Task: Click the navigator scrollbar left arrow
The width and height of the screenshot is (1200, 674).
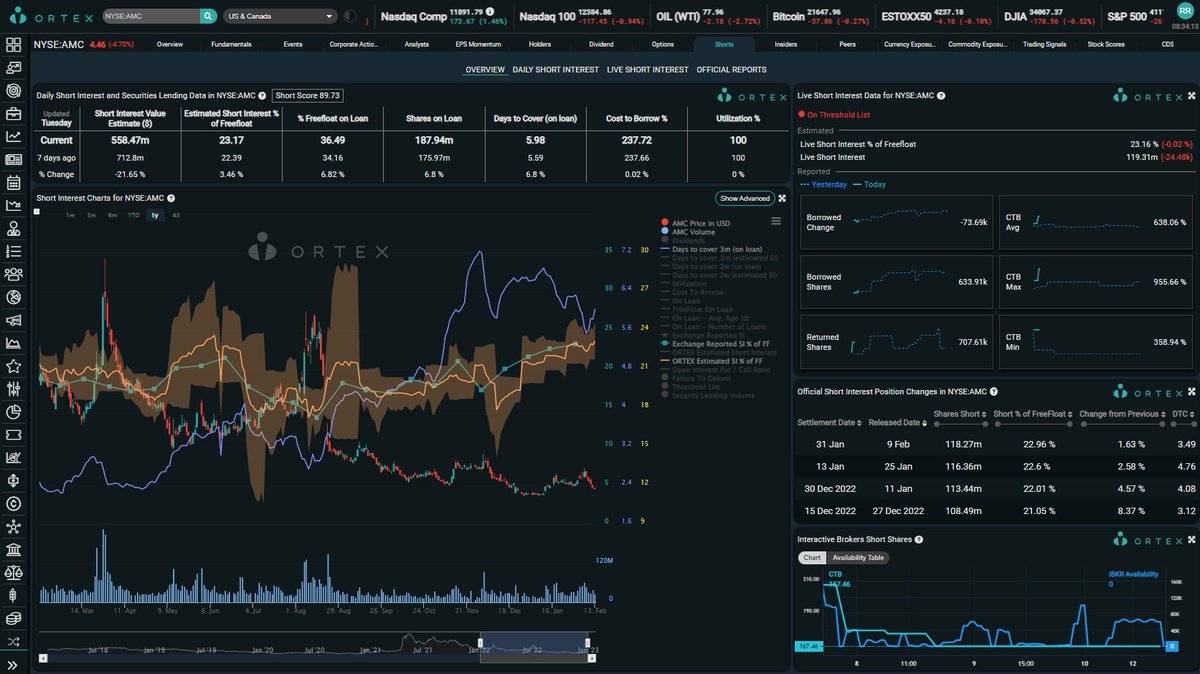Action: click(x=43, y=659)
